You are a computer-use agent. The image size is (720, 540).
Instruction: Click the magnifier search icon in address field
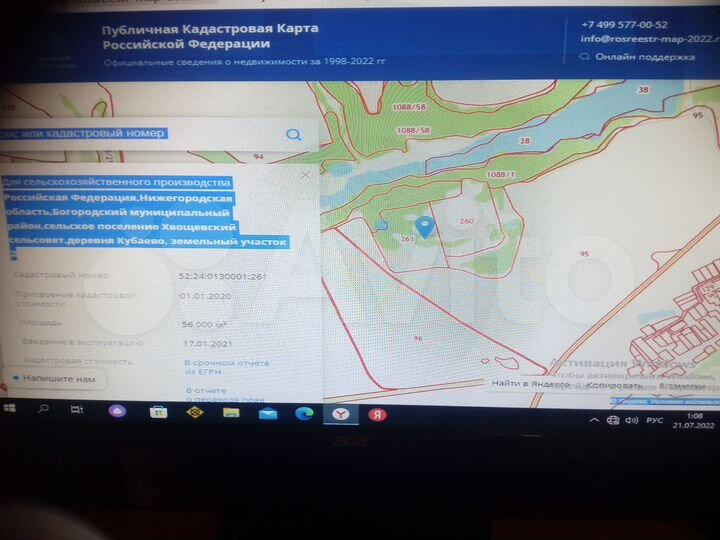point(293,135)
